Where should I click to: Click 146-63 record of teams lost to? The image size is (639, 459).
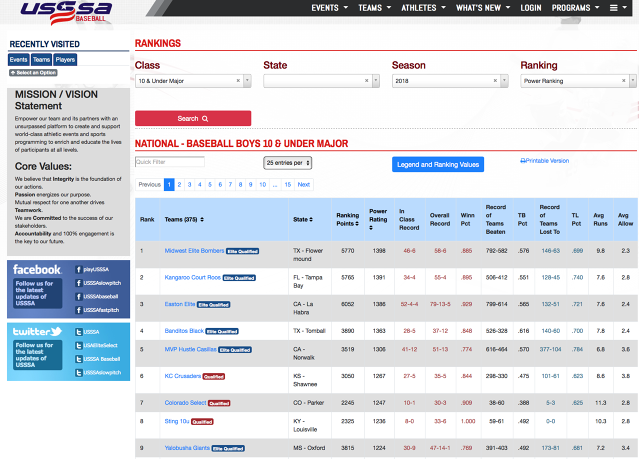tap(551, 251)
